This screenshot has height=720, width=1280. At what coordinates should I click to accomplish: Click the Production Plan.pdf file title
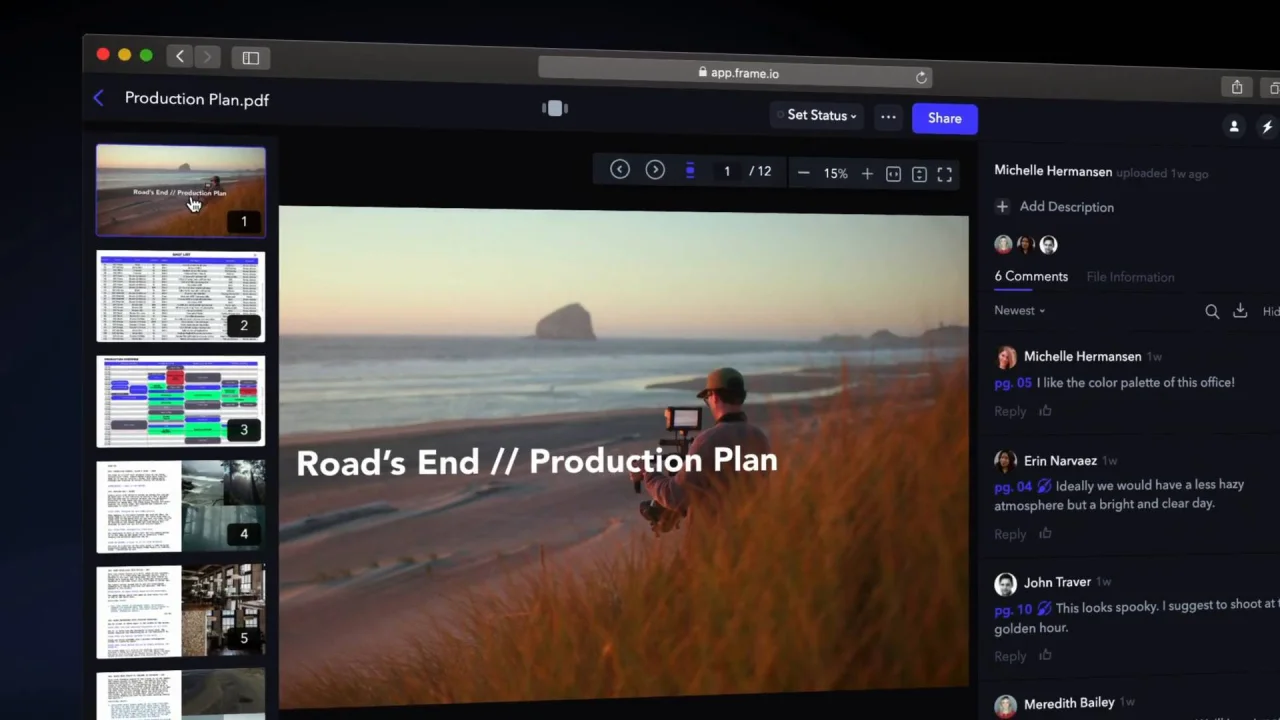click(x=197, y=99)
